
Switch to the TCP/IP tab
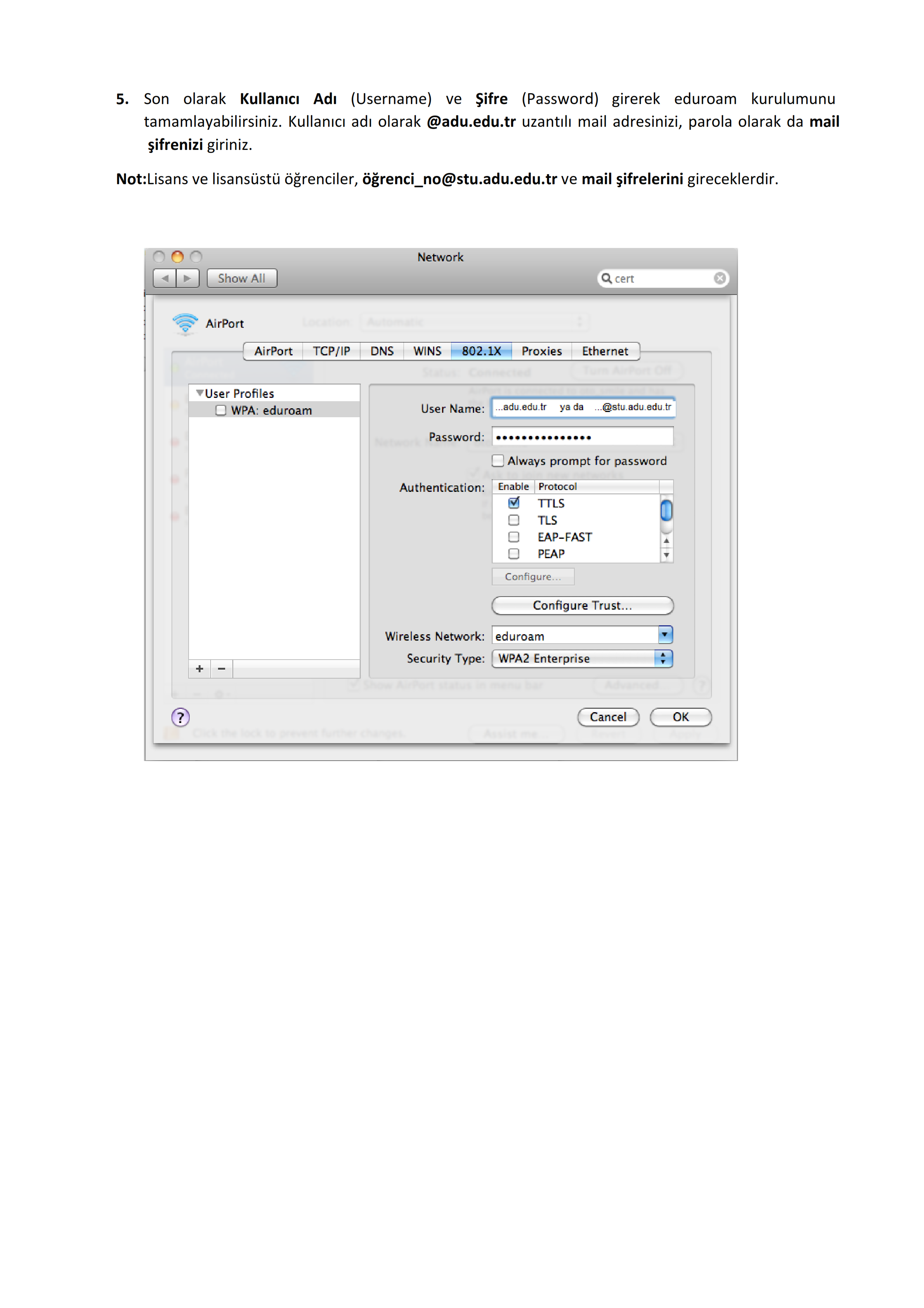[x=331, y=351]
